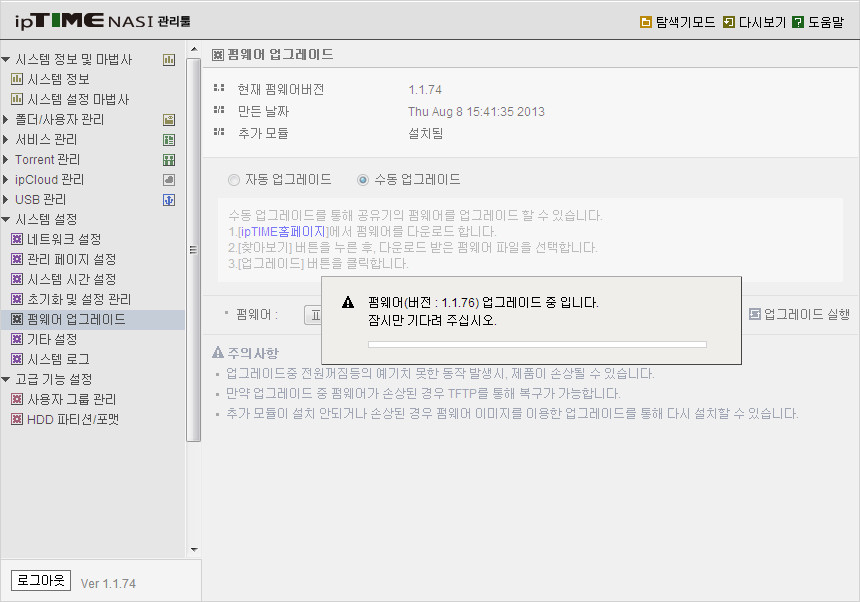
Task: Click the icon left of 시스템 시간 설정
Action: [x=17, y=279]
